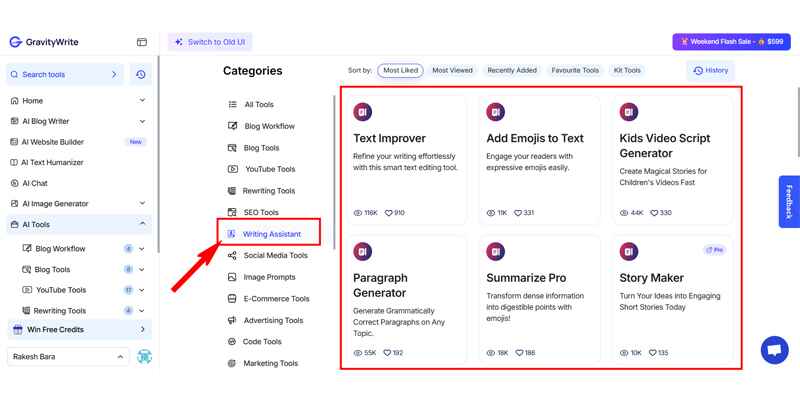800x400 pixels.
Task: Click the Summarize Pro card icon
Action: (495, 252)
